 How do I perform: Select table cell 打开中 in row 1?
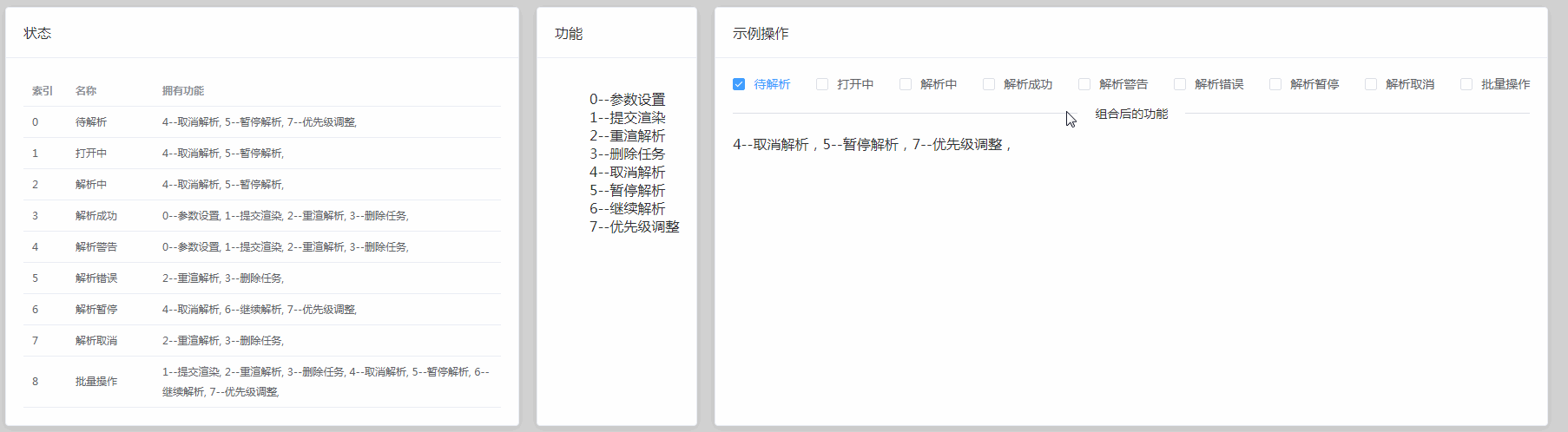(x=91, y=154)
